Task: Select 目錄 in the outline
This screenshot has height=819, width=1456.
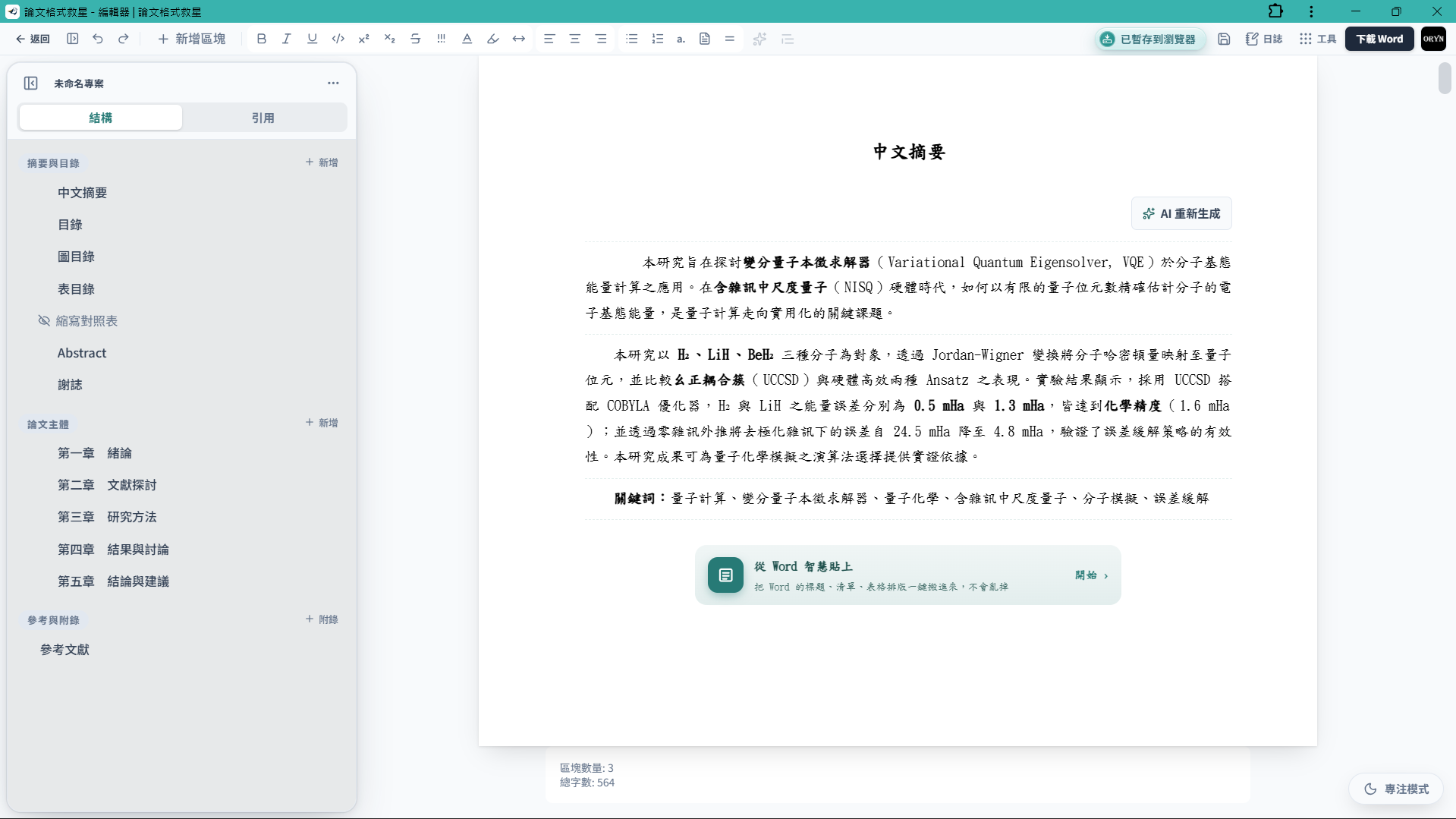Action: tap(70, 225)
